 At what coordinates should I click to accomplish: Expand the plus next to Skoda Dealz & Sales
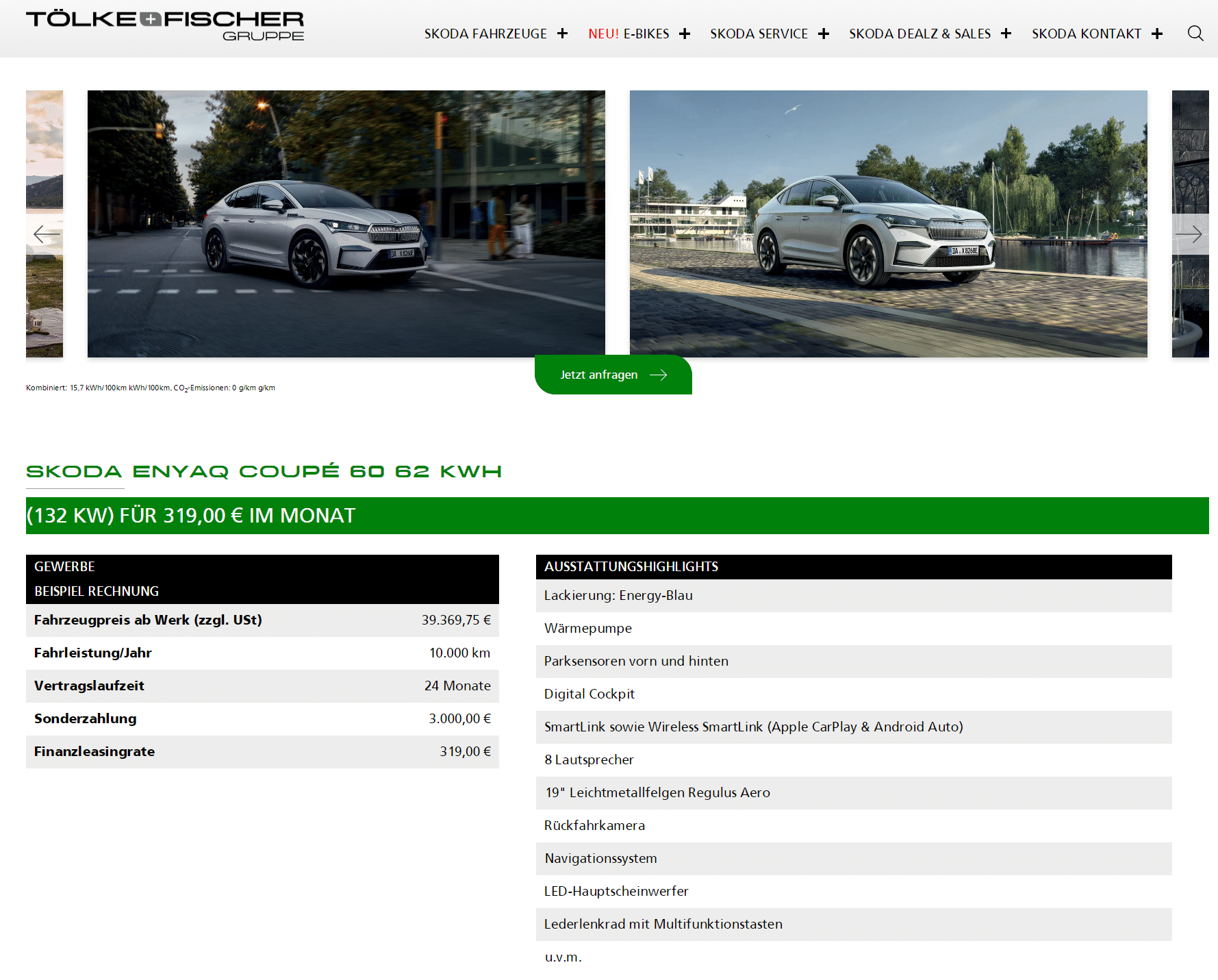coord(1006,34)
